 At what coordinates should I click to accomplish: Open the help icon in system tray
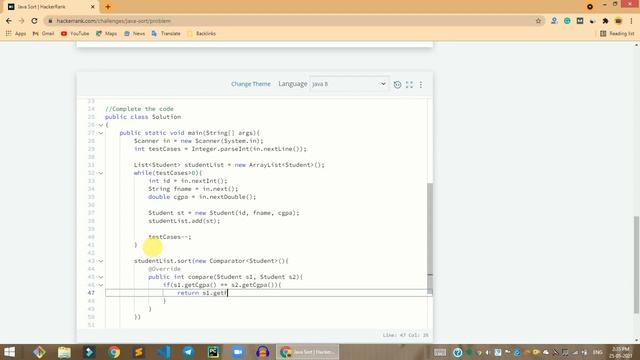[458, 352]
